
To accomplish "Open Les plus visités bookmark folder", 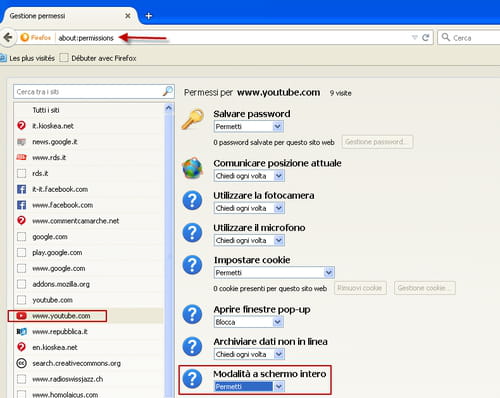I will pos(28,58).
